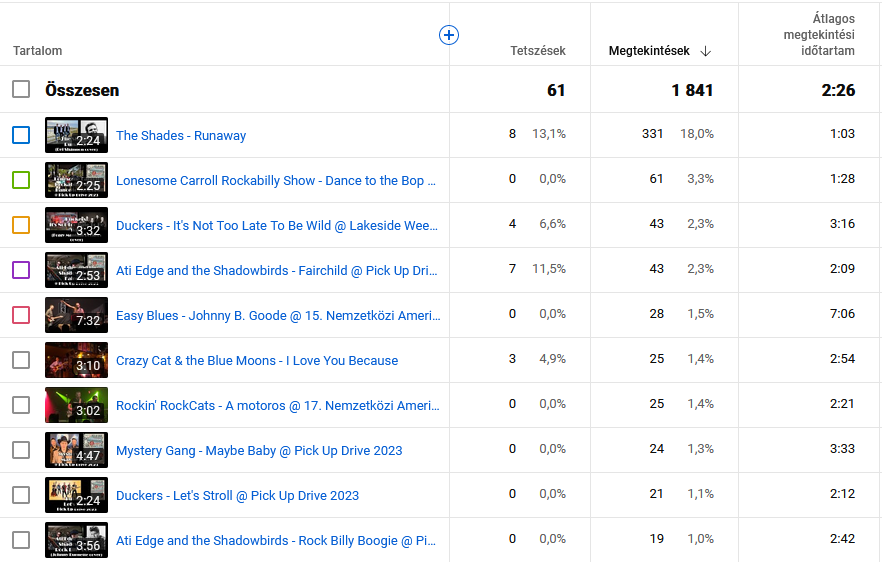Tick the purple checkbox for Fairchild video
882x562 pixels.
(x=21, y=270)
